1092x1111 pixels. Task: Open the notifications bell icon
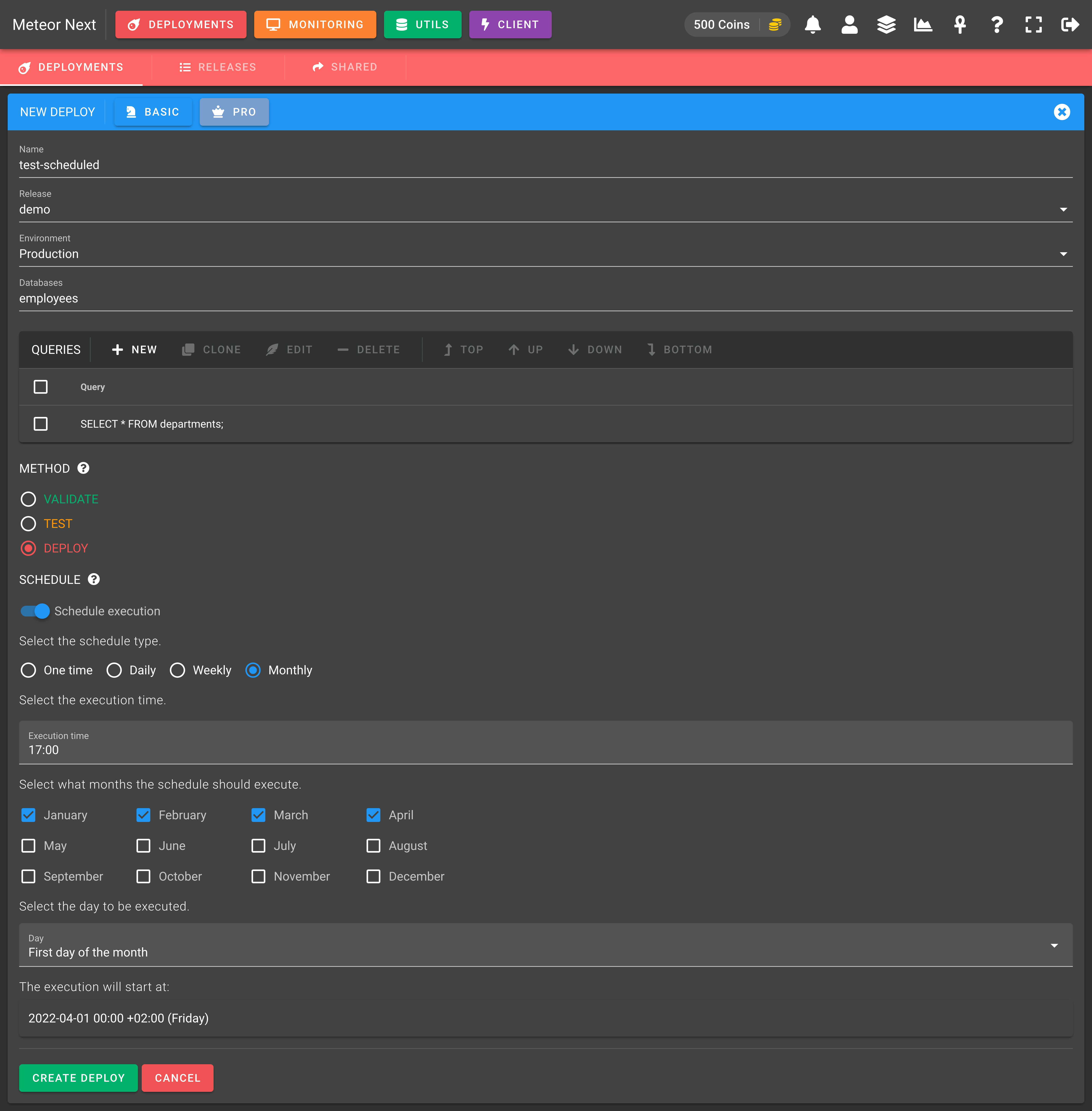[813, 25]
